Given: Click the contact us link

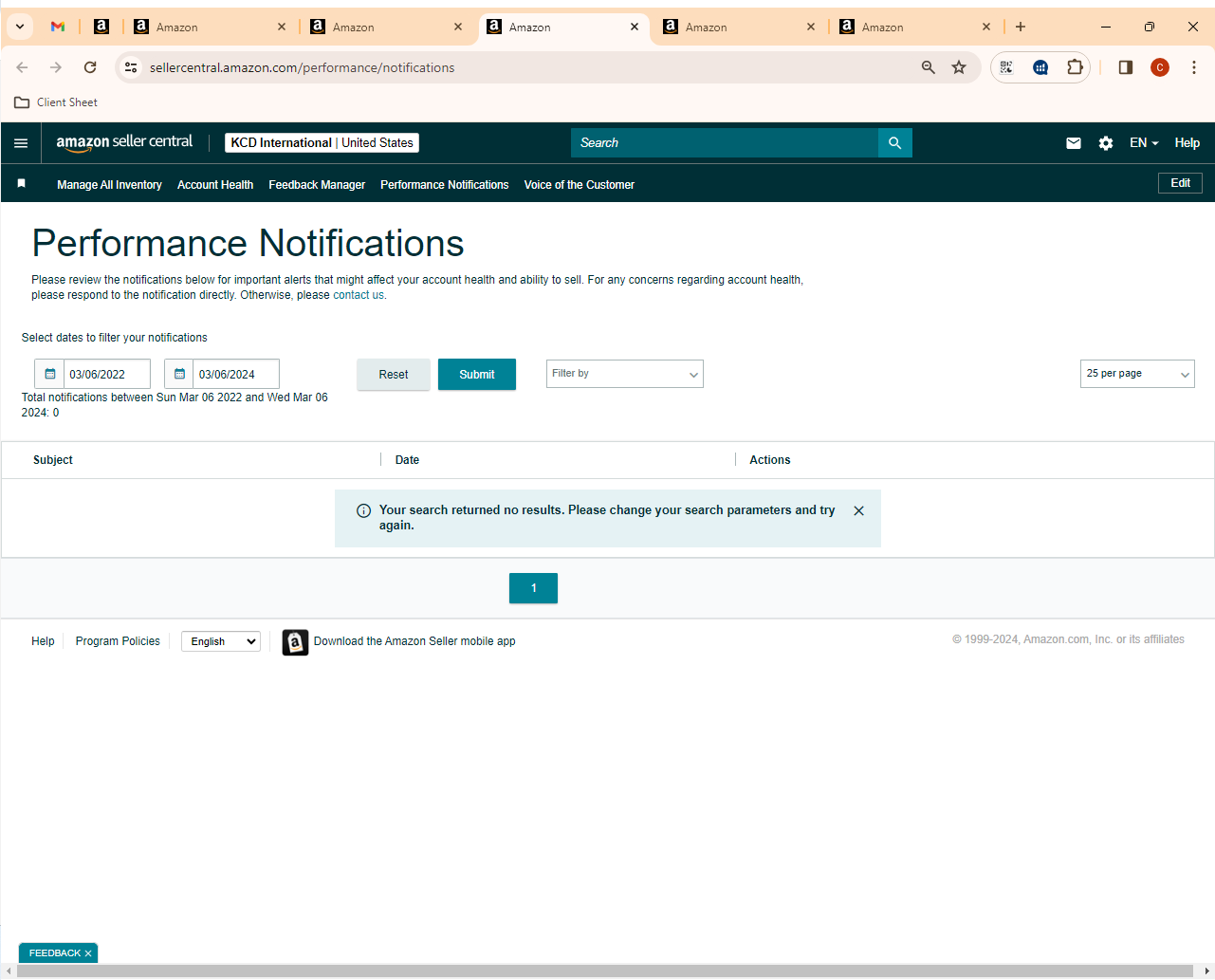Looking at the screenshot, I should pyautogui.click(x=359, y=295).
